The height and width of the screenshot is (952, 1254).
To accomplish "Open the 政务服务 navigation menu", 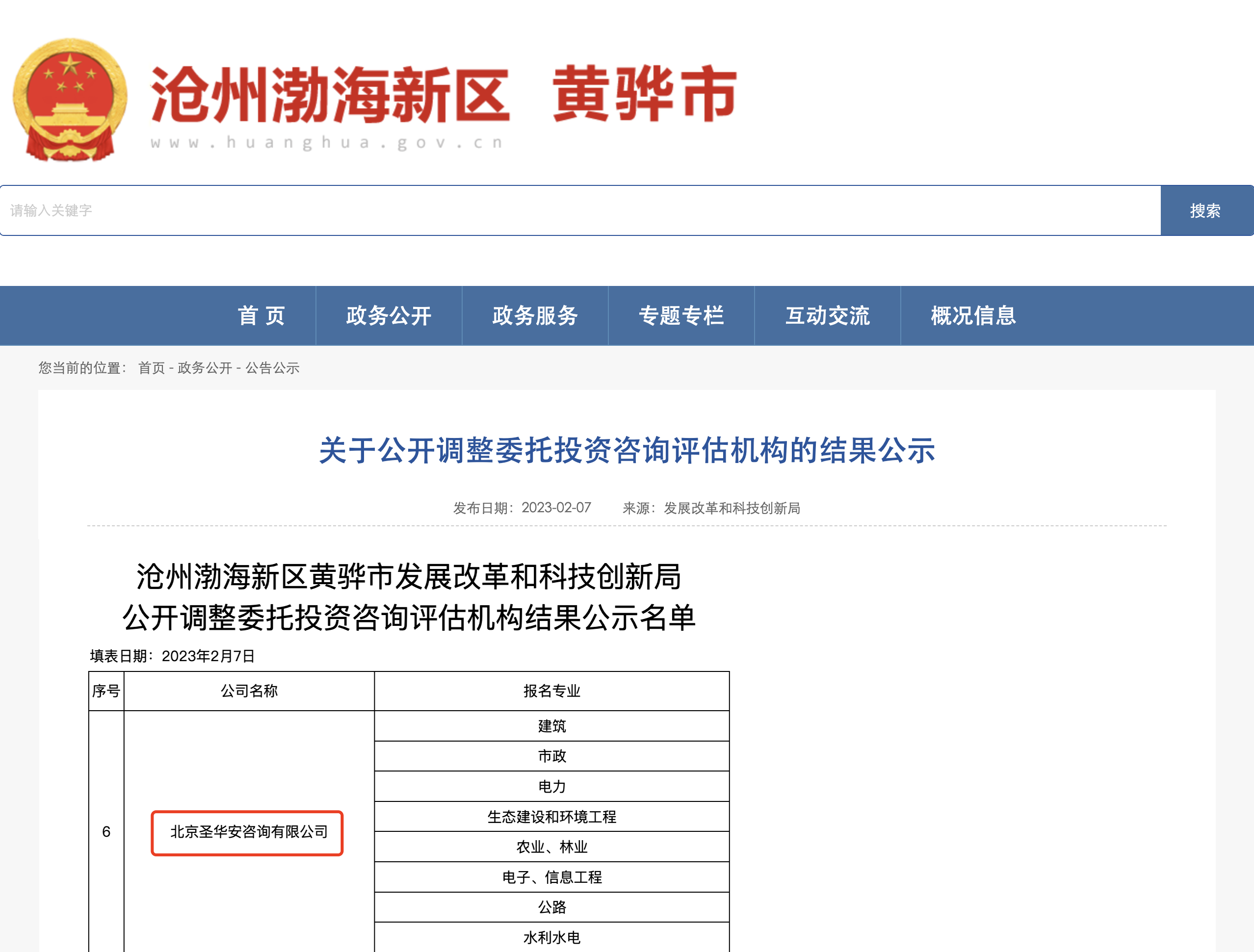I will click(535, 316).
